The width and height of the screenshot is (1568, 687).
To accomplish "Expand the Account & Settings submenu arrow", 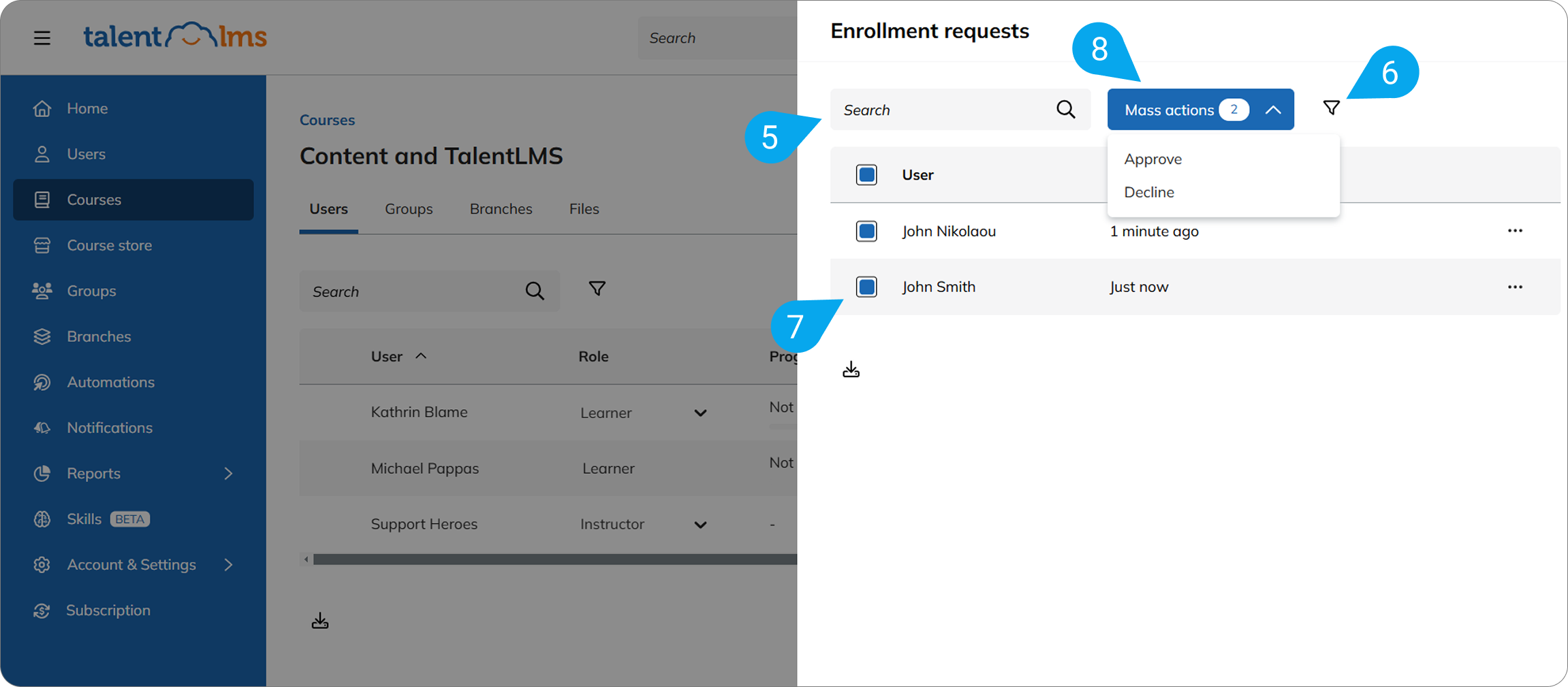I will [229, 564].
